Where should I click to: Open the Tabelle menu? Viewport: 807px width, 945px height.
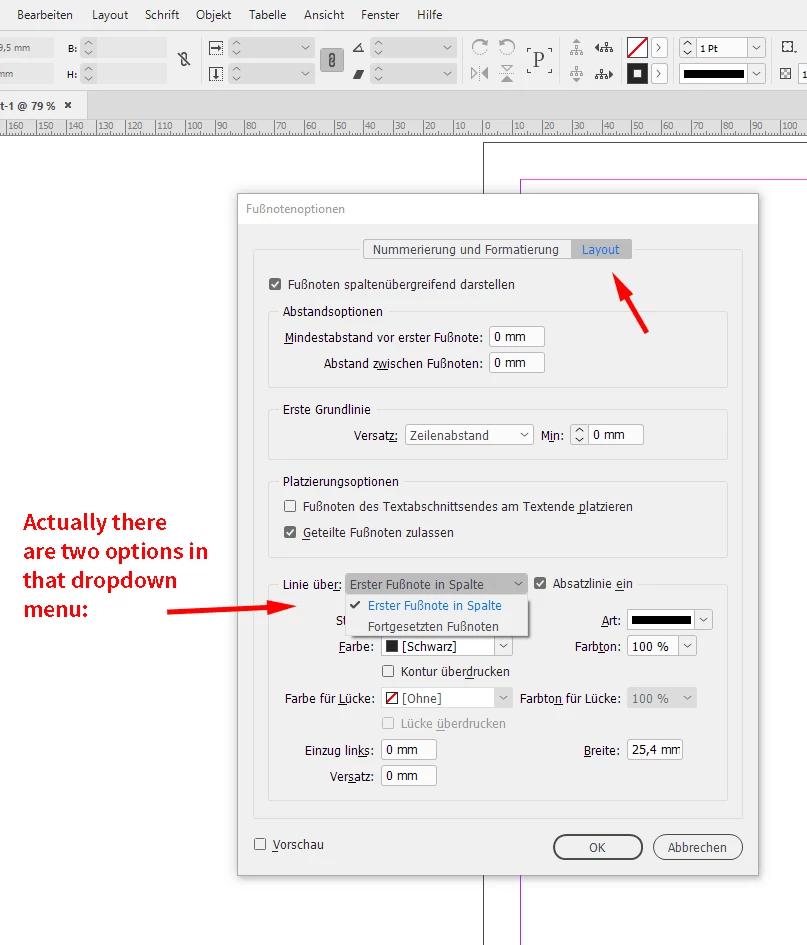point(268,14)
